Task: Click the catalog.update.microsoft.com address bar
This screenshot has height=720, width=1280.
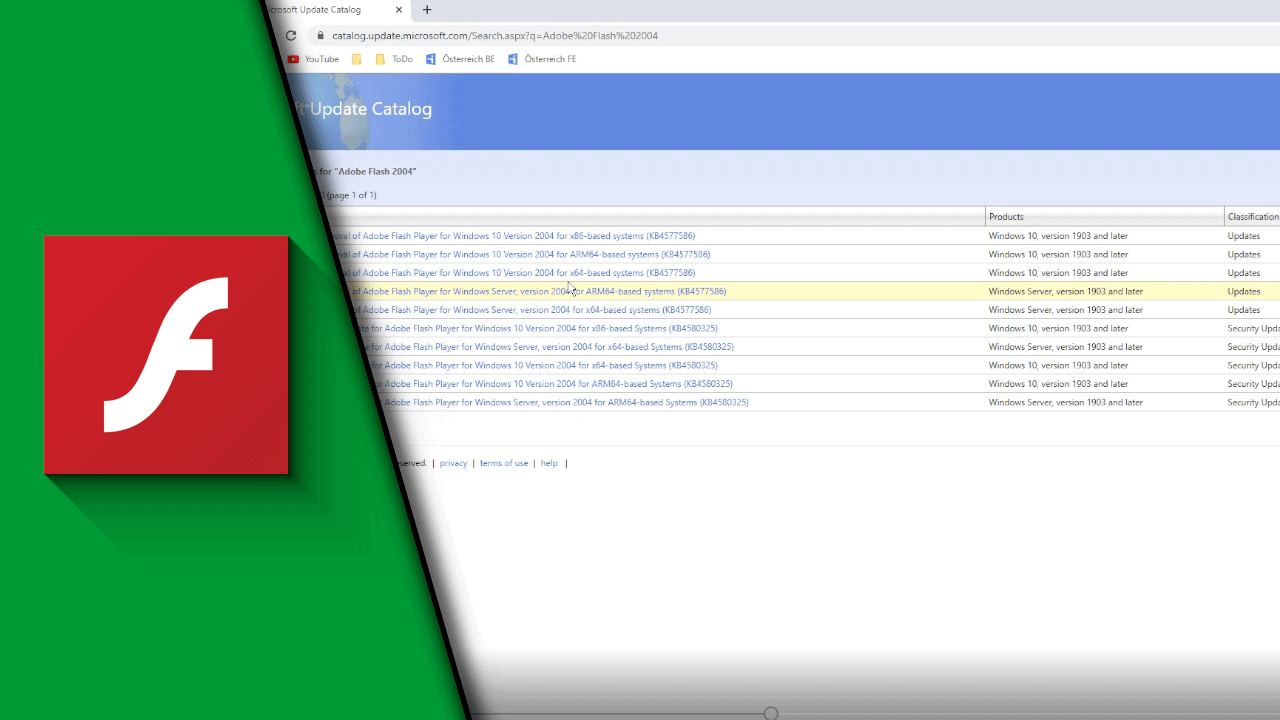Action: [495, 36]
